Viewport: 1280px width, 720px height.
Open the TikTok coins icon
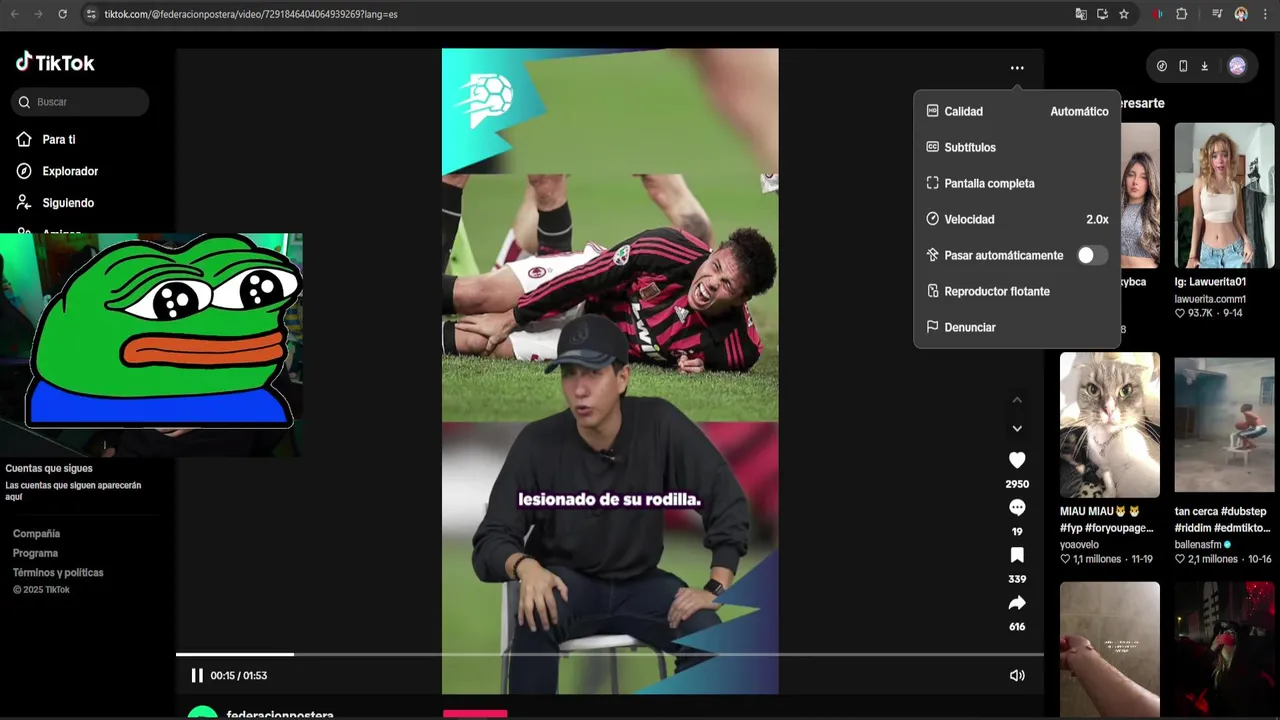1161,66
